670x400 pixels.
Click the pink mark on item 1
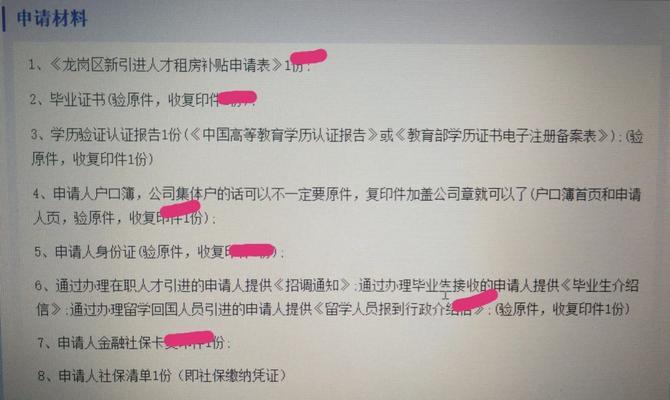309,56
